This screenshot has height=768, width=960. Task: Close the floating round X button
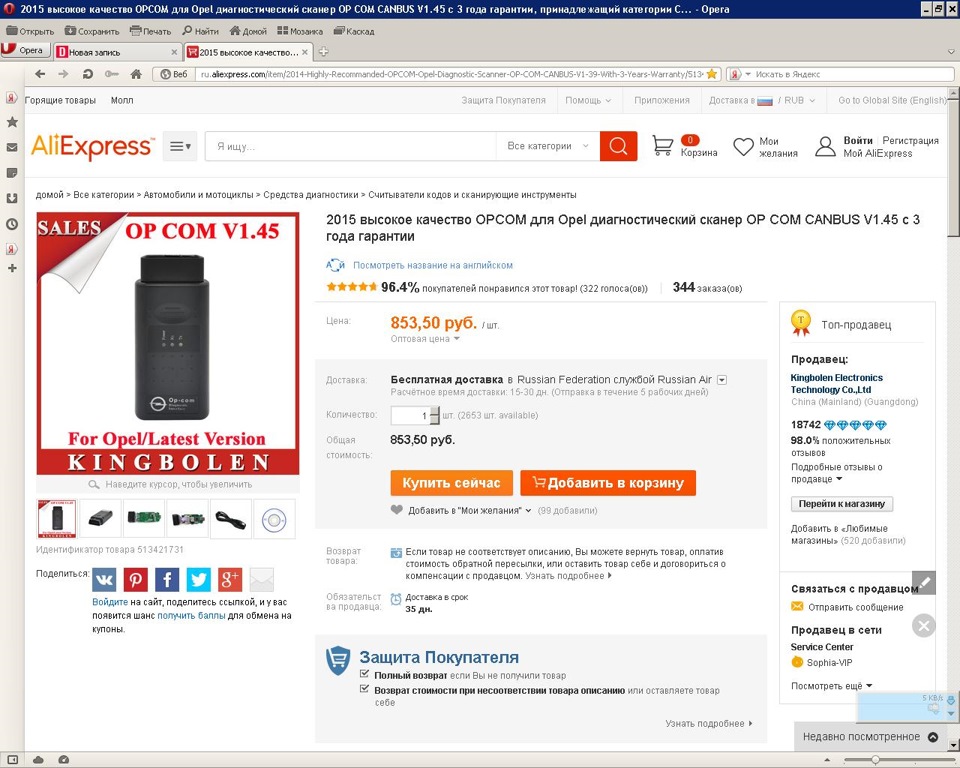[x=924, y=625]
